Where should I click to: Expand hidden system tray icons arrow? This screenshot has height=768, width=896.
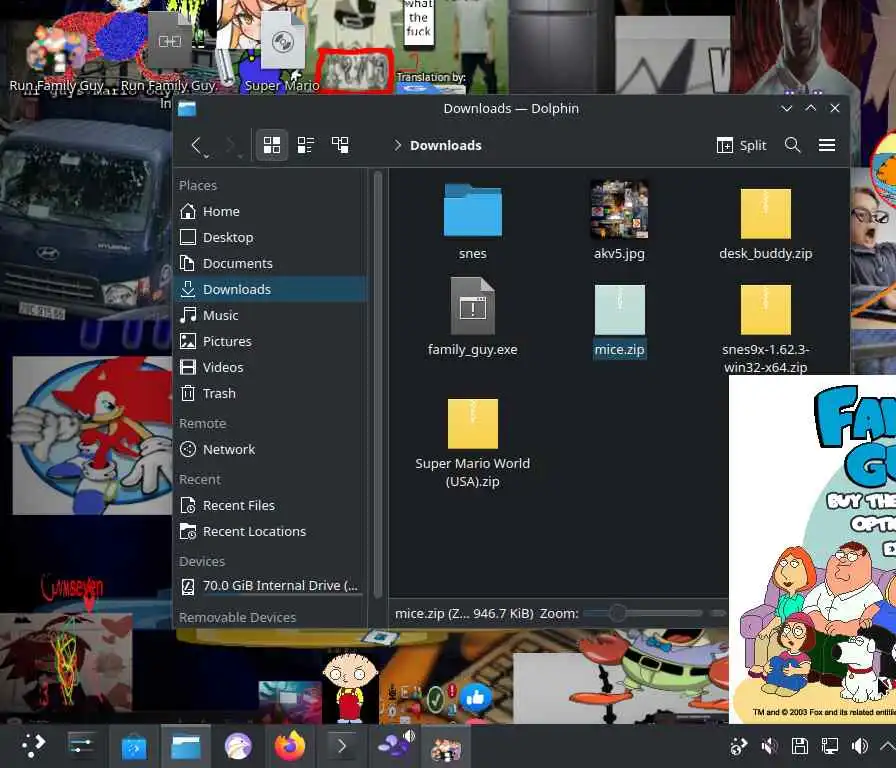pyautogui.click(x=887, y=746)
